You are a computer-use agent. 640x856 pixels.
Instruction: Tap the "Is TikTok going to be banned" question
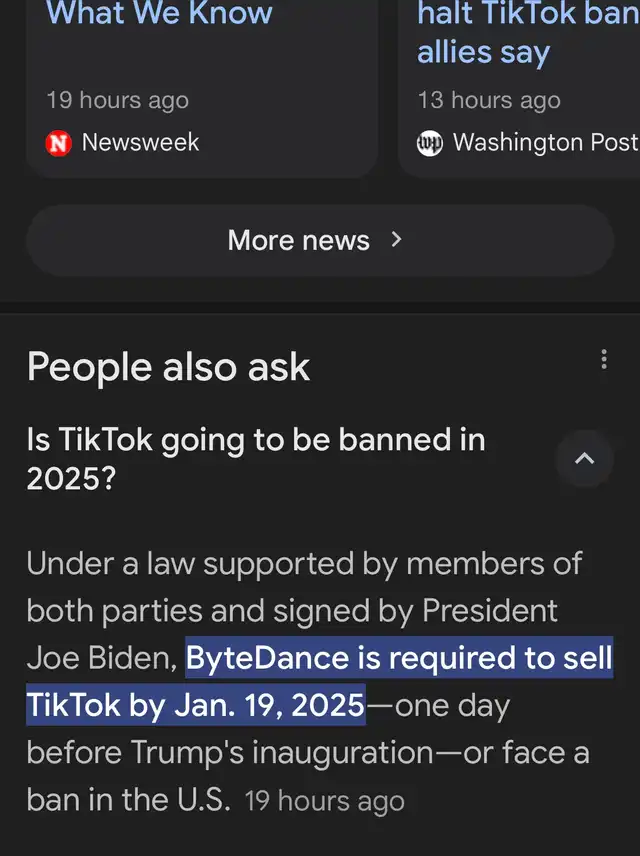click(256, 459)
